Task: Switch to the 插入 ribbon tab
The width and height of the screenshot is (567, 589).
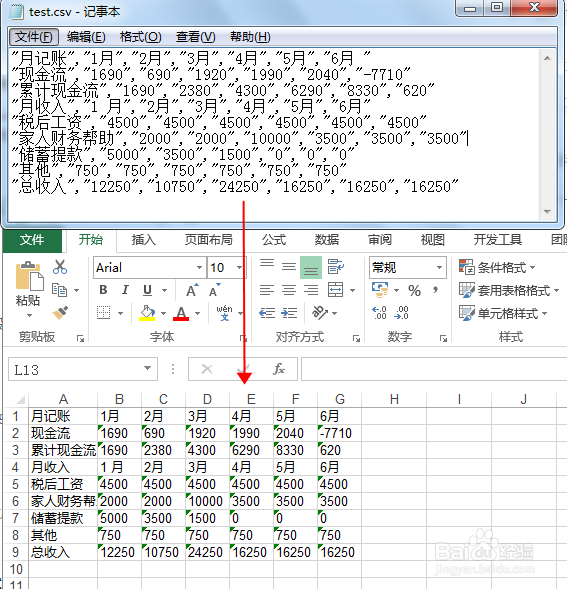Action: [x=144, y=240]
